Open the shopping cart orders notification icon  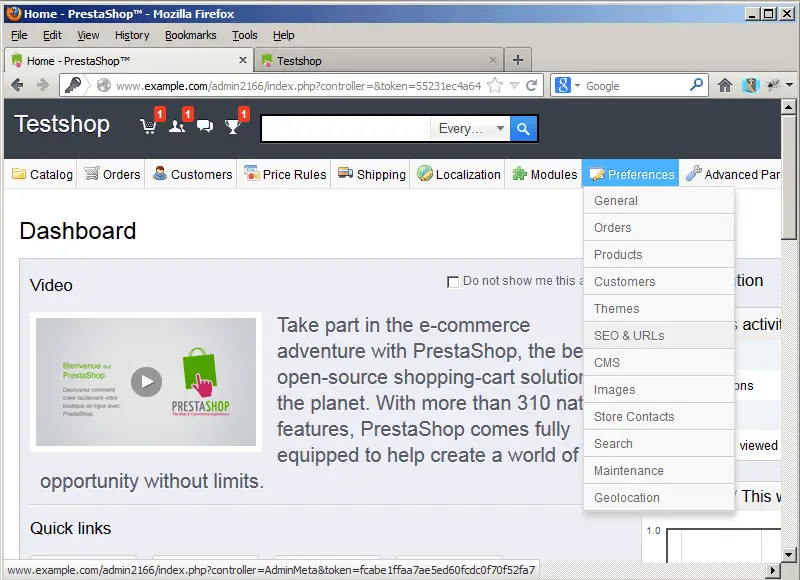coord(148,125)
